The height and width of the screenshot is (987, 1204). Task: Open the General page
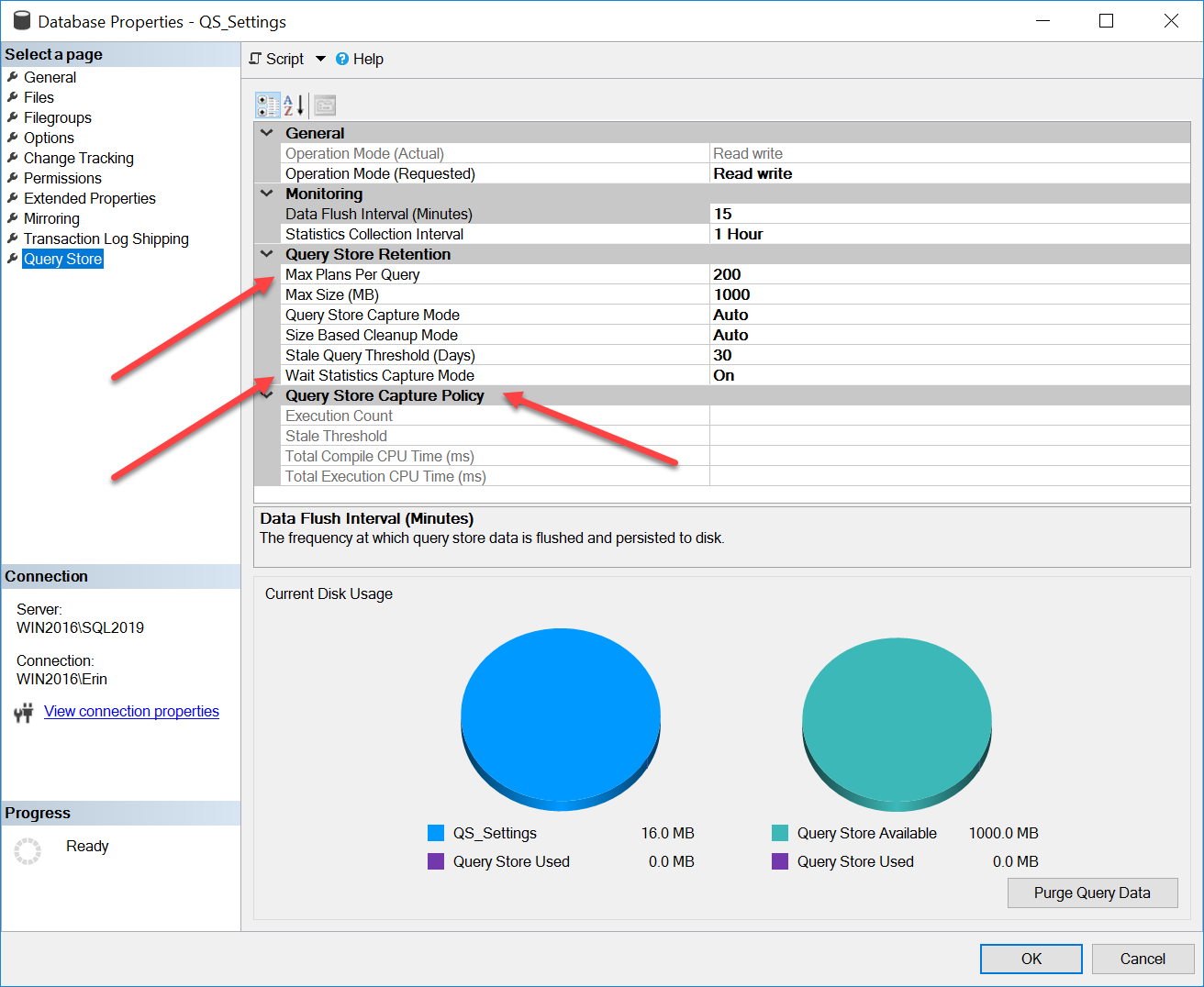(50, 77)
